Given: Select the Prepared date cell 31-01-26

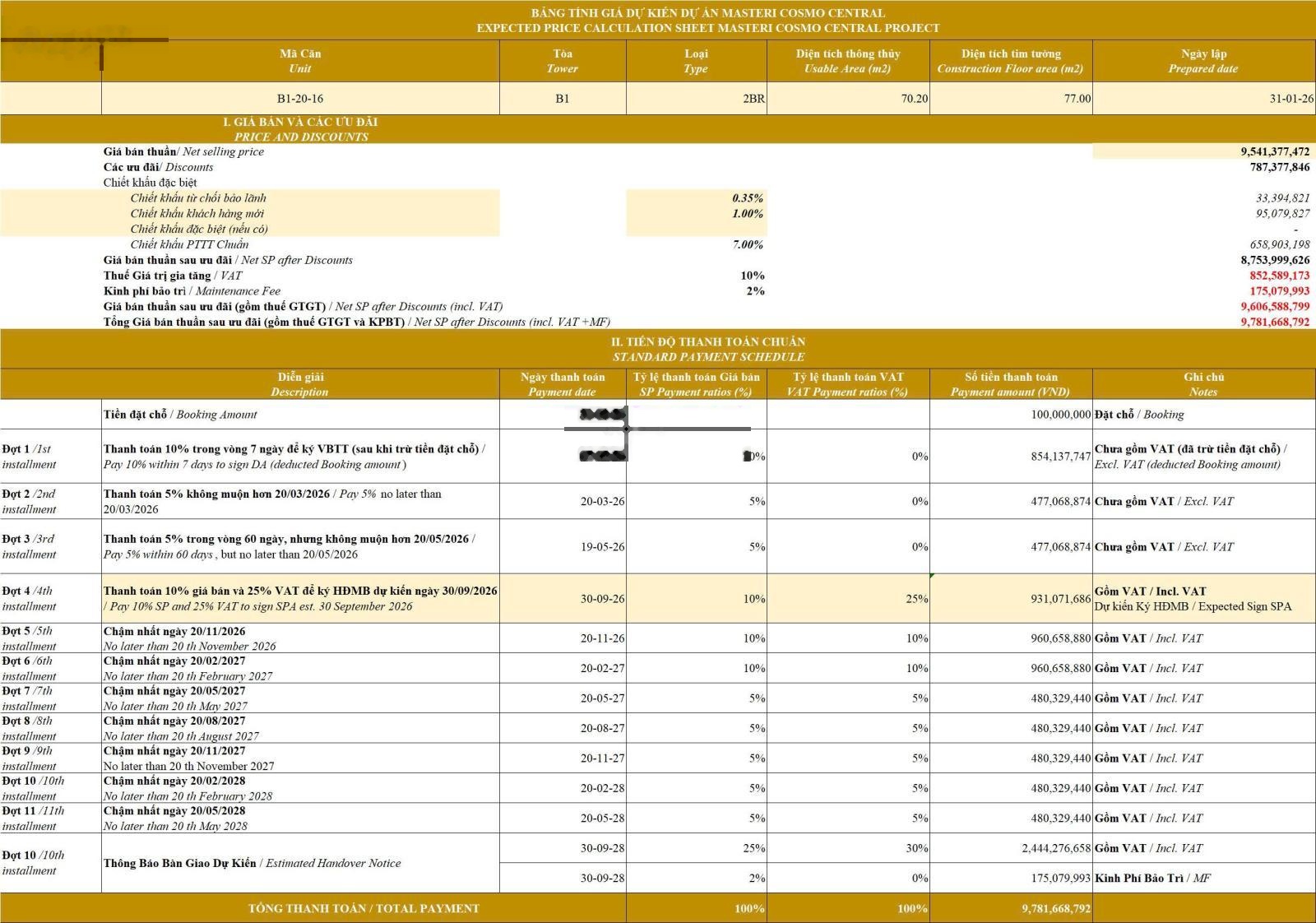Looking at the screenshot, I should click(x=1203, y=99).
